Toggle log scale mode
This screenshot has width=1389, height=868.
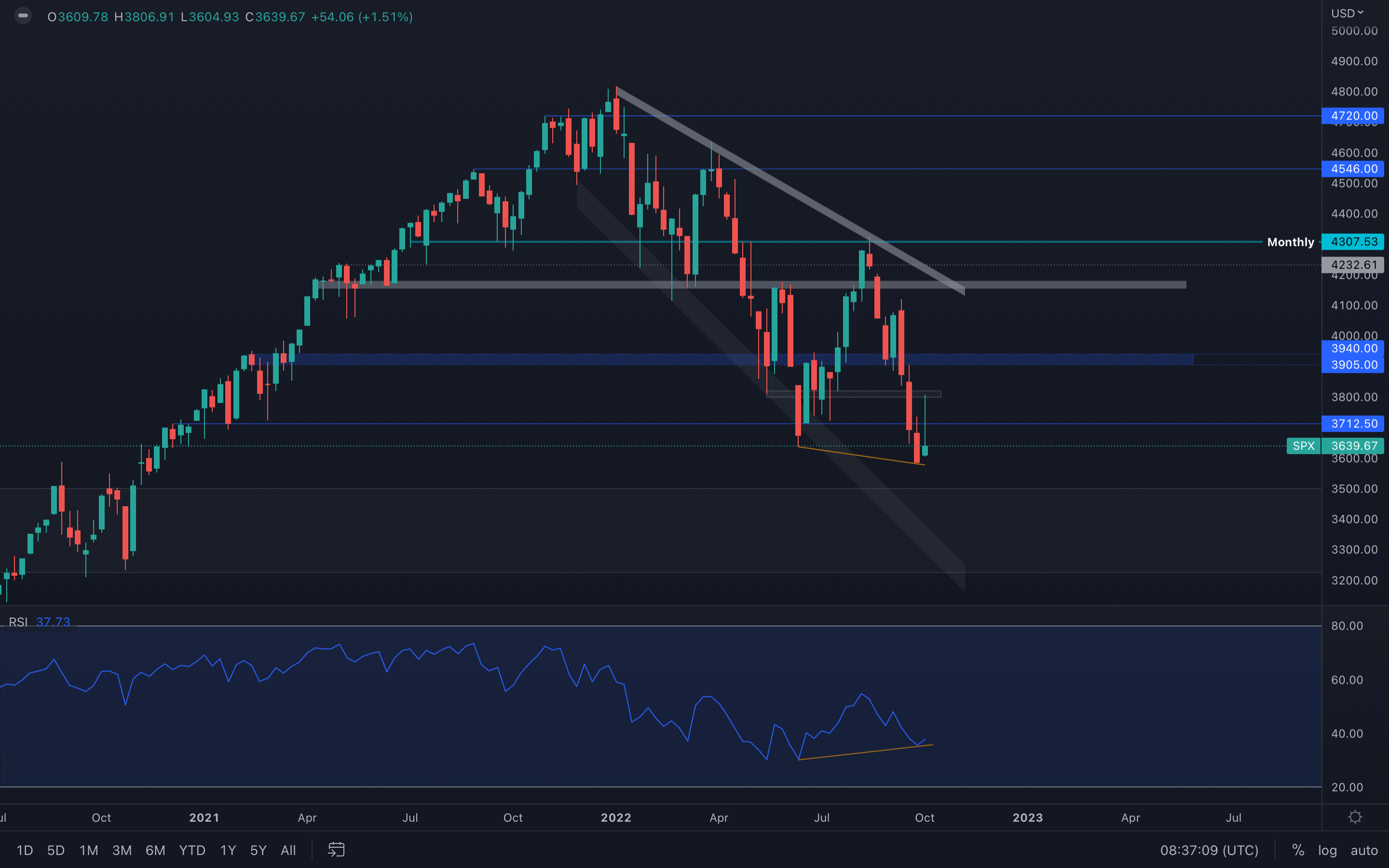1327,850
